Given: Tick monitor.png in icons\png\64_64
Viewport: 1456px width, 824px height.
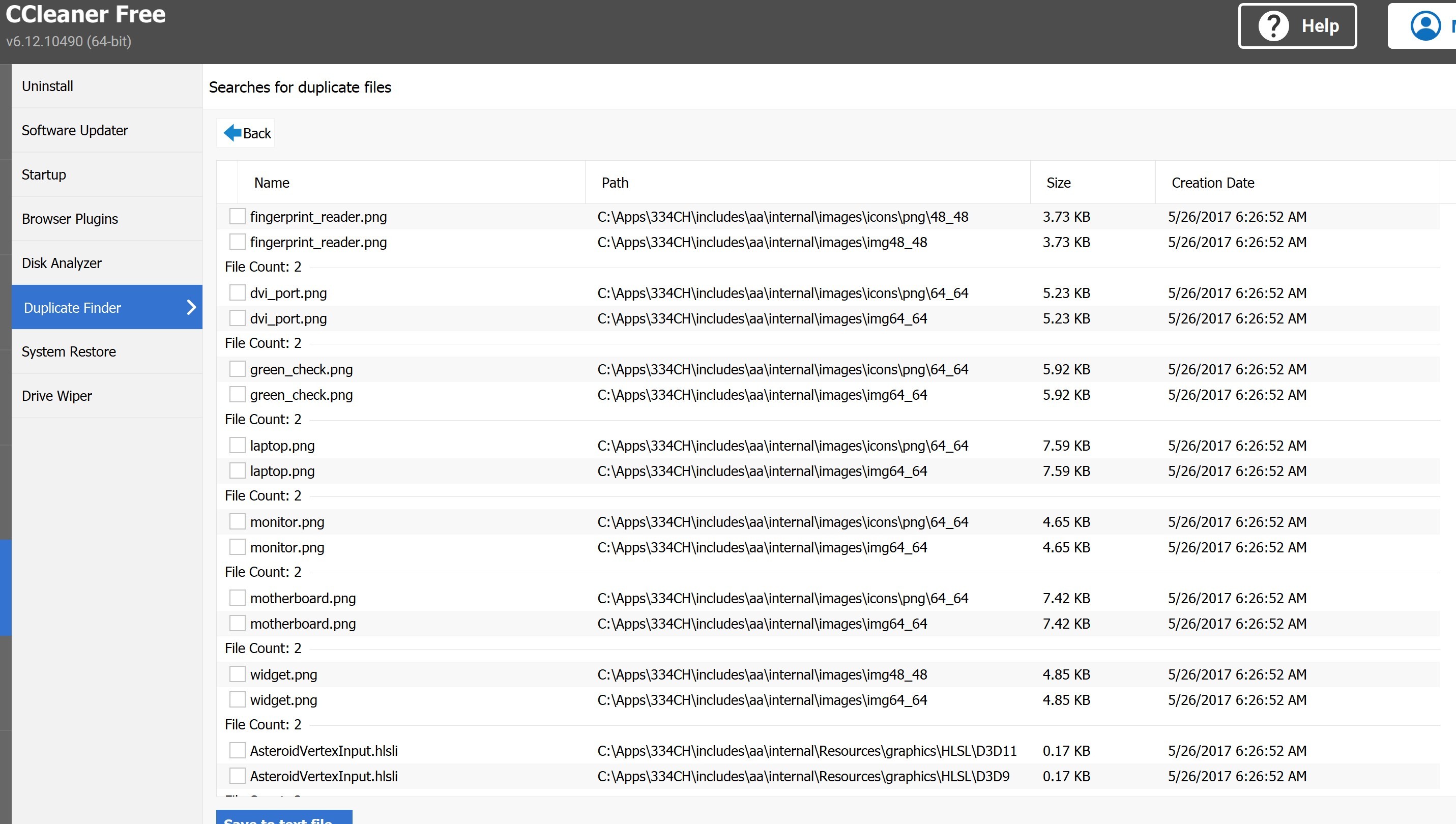Looking at the screenshot, I should pos(237,522).
